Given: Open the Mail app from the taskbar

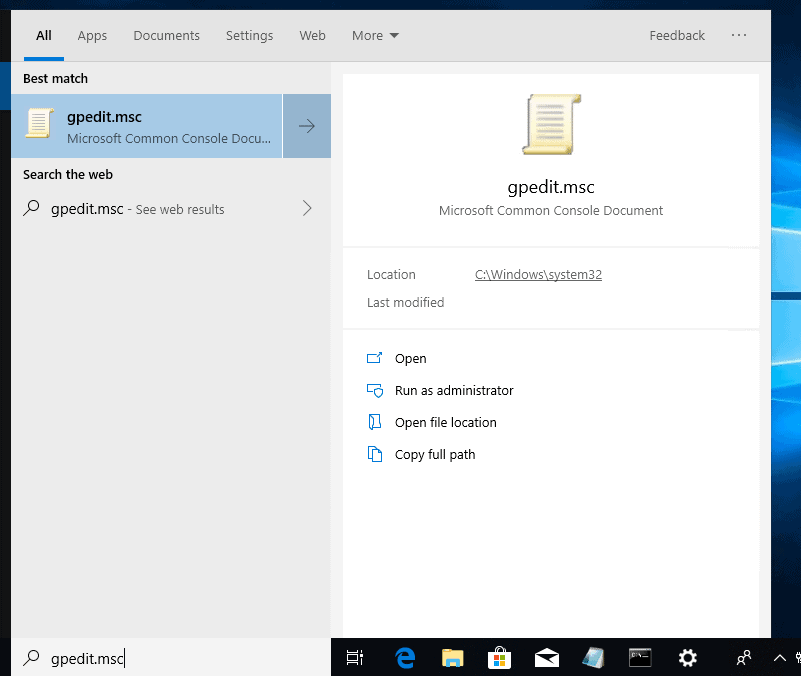Looking at the screenshot, I should coord(547,658).
